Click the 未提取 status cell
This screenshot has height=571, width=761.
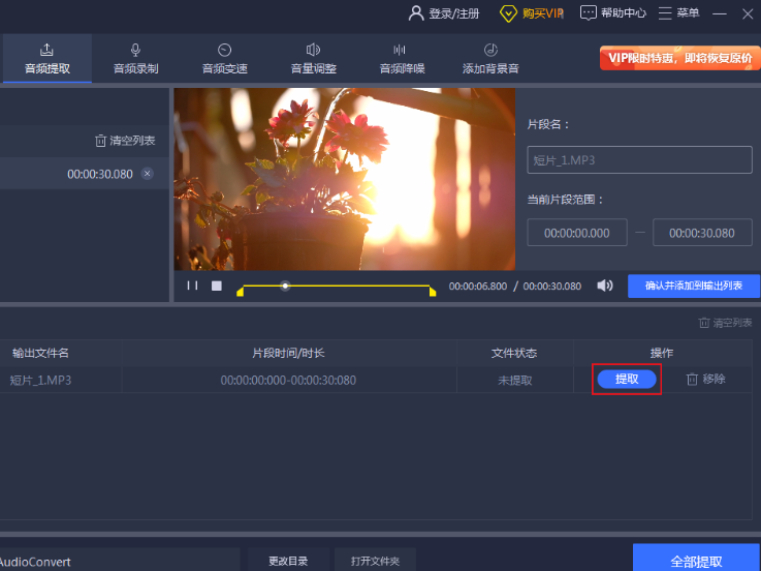tap(515, 380)
